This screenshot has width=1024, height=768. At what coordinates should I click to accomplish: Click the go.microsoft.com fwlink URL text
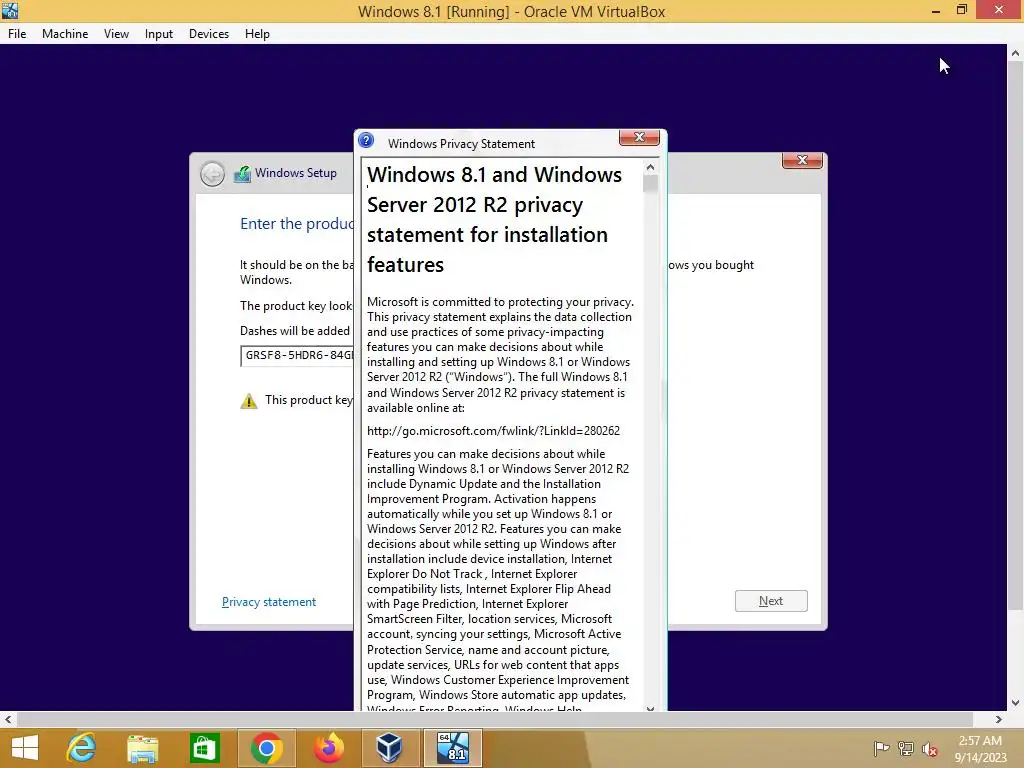493,431
